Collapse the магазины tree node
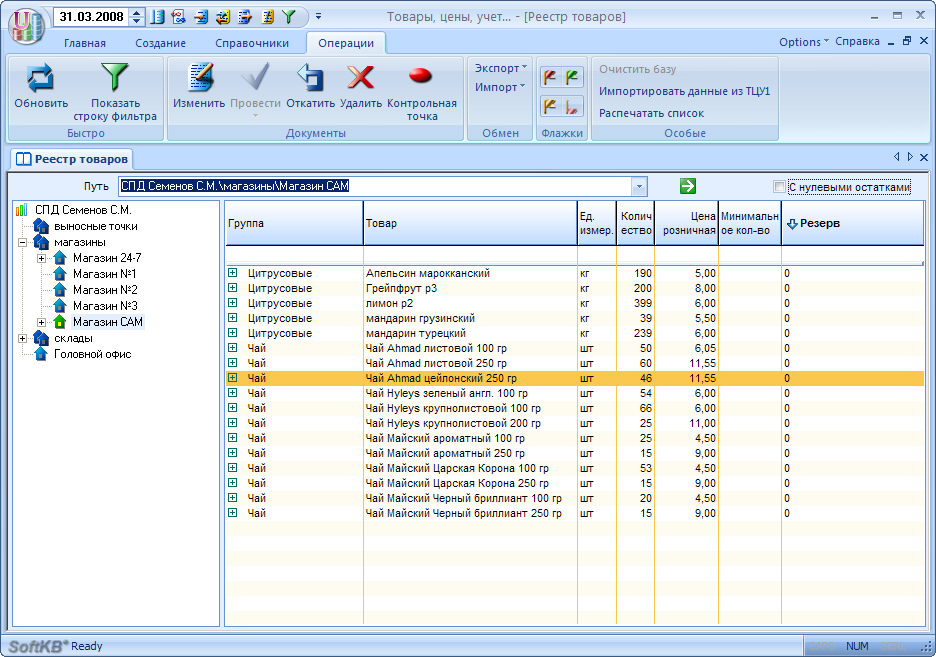Screen dimensions: 936x657 tap(23, 242)
